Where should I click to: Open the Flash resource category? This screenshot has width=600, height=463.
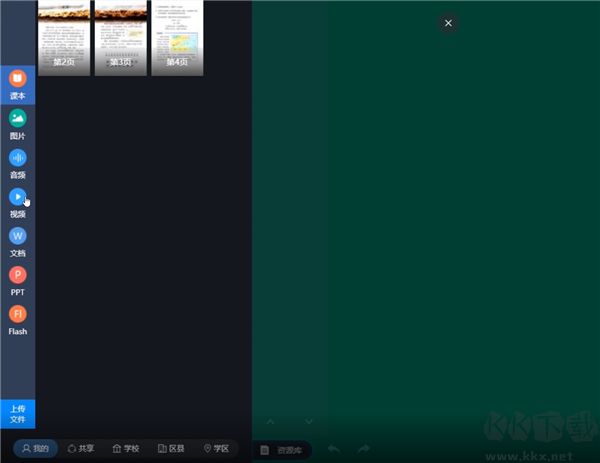pos(18,321)
